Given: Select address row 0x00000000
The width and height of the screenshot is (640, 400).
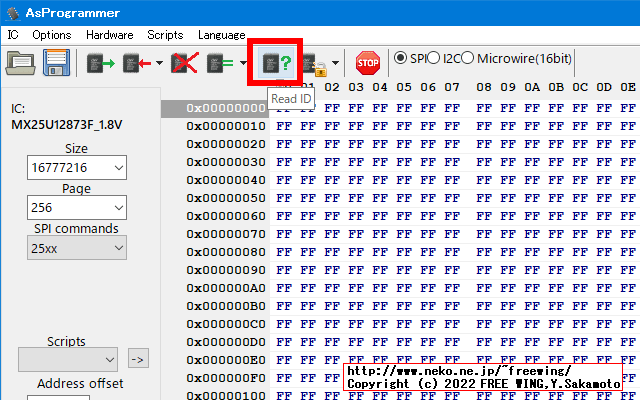Looking at the screenshot, I should 225,108.
